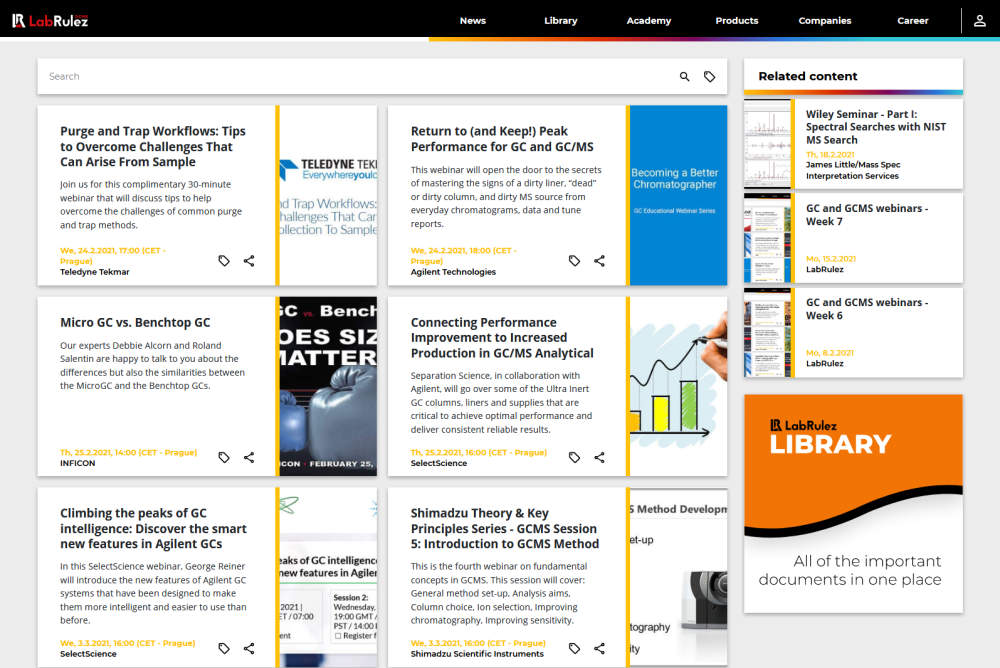Image resolution: width=1000 pixels, height=668 pixels.
Task: Click SelectScience under Connecting Performance card
Action: 438,463
